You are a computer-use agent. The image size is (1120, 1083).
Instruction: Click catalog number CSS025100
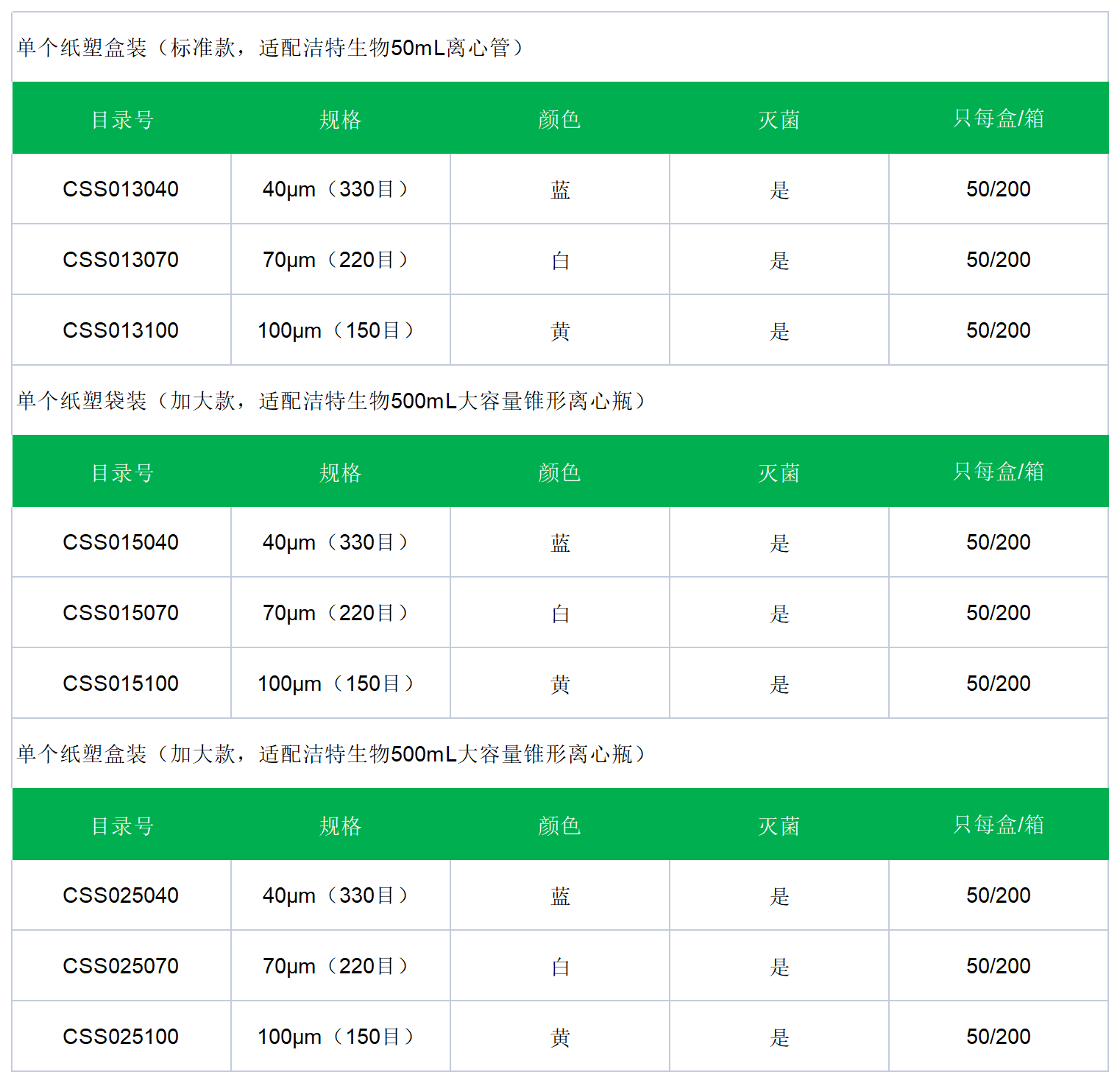click(x=121, y=1037)
